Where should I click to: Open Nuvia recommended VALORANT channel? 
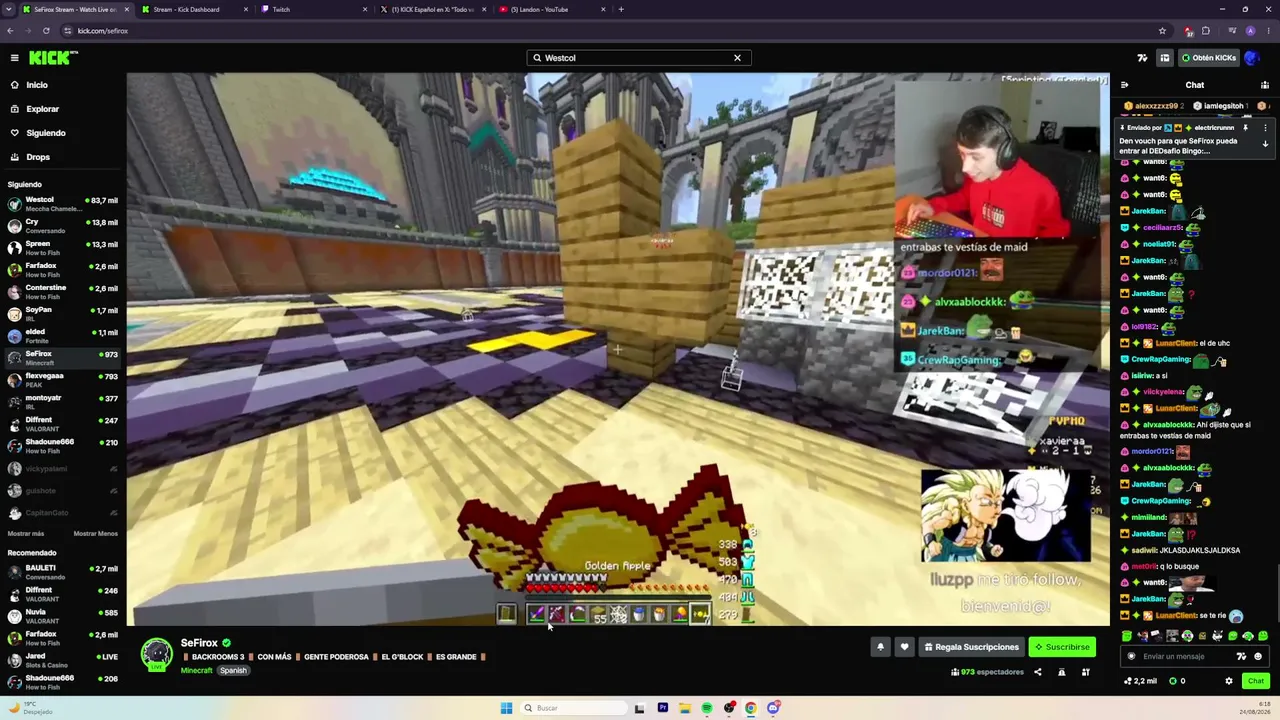(63, 616)
